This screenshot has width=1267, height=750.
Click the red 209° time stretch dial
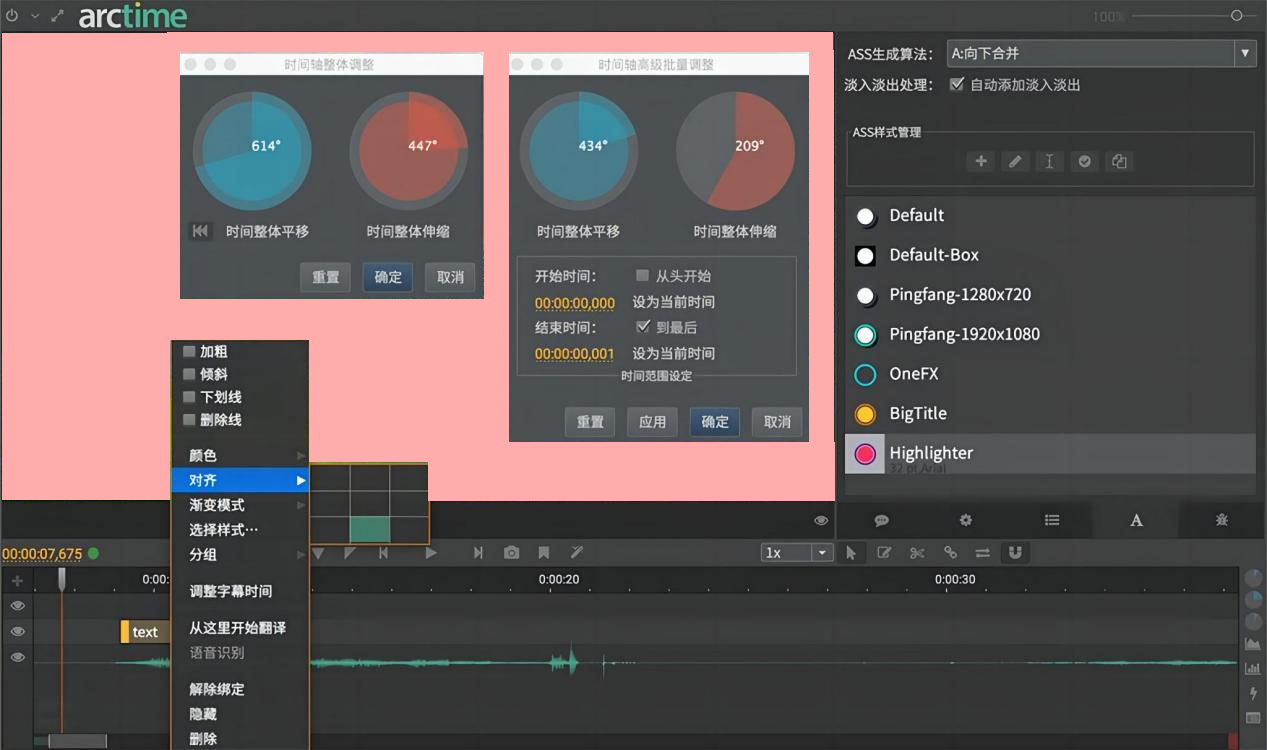(x=736, y=151)
